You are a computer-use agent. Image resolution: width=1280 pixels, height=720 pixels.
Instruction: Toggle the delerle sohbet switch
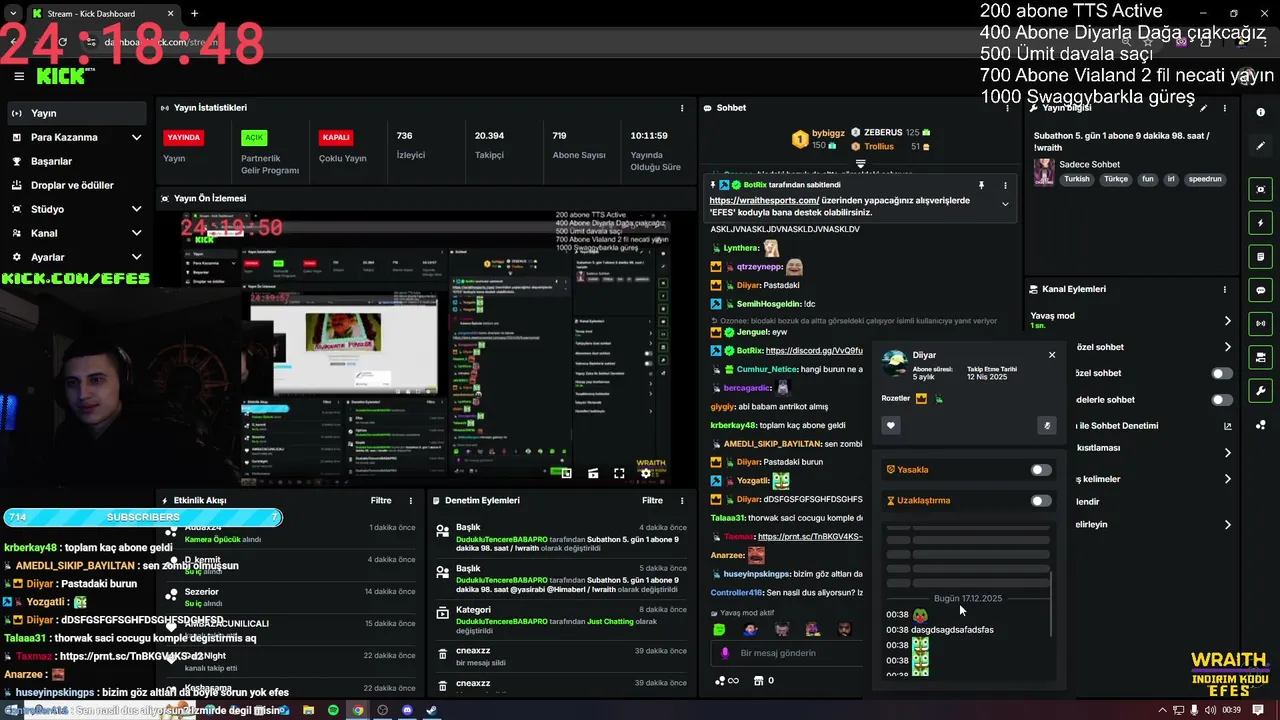tap(1222, 400)
